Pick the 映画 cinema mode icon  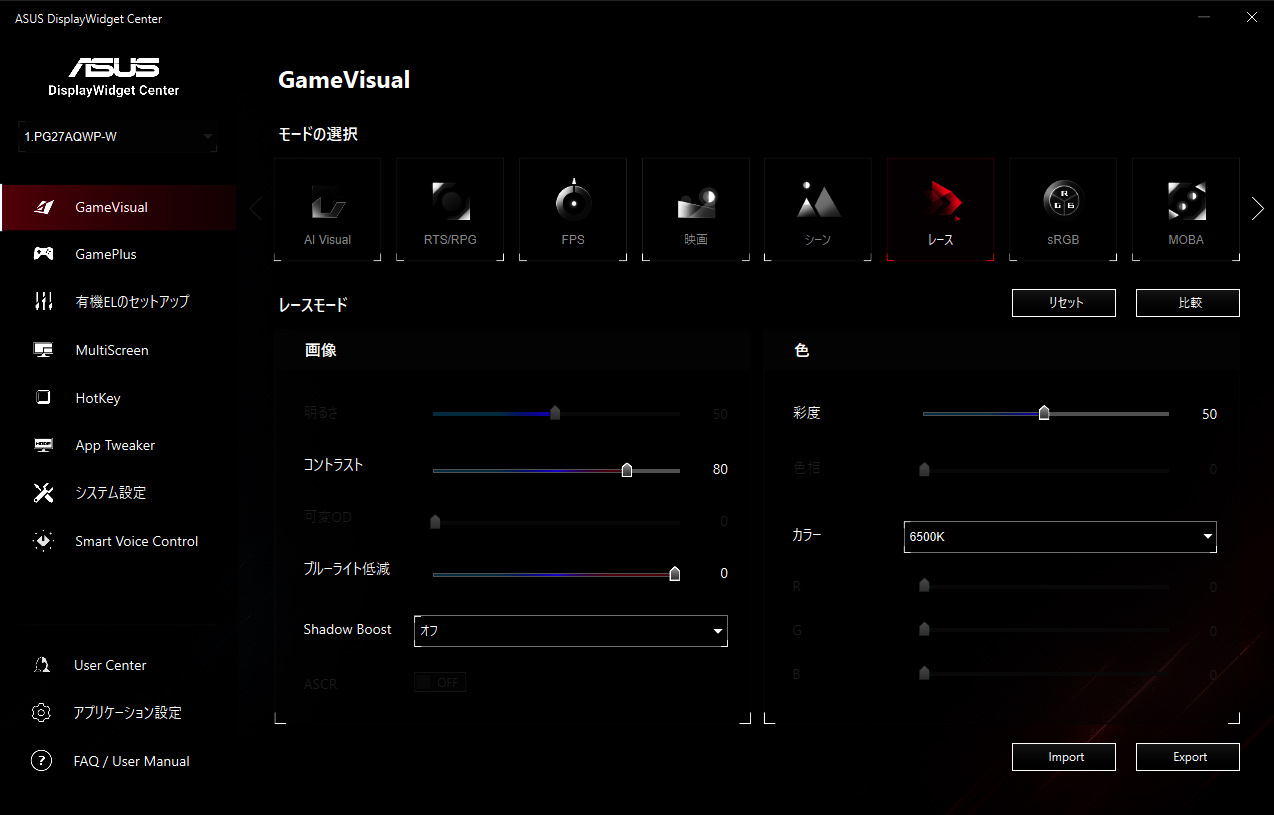[x=696, y=203]
